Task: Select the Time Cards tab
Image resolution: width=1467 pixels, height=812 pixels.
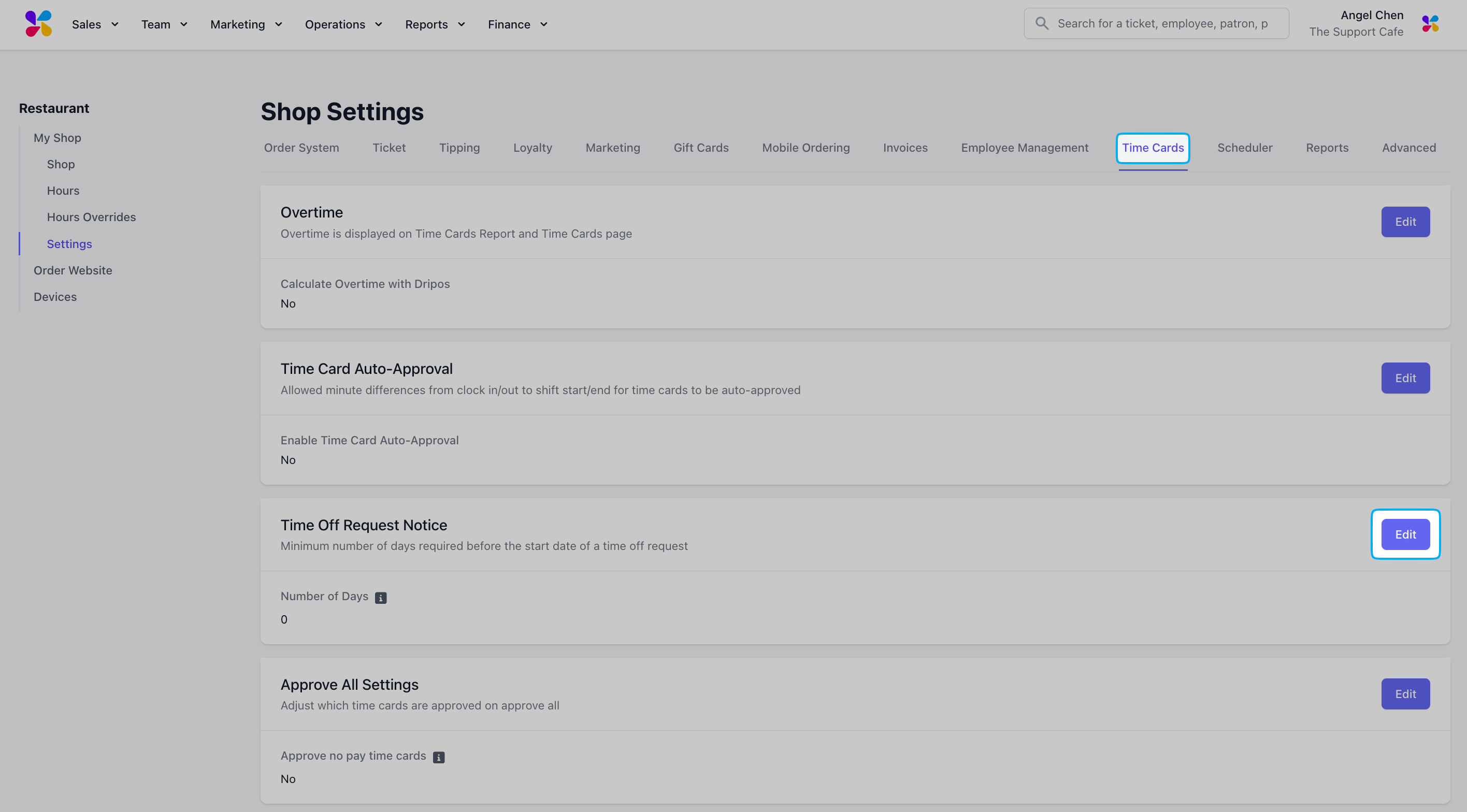Action: (1153, 148)
